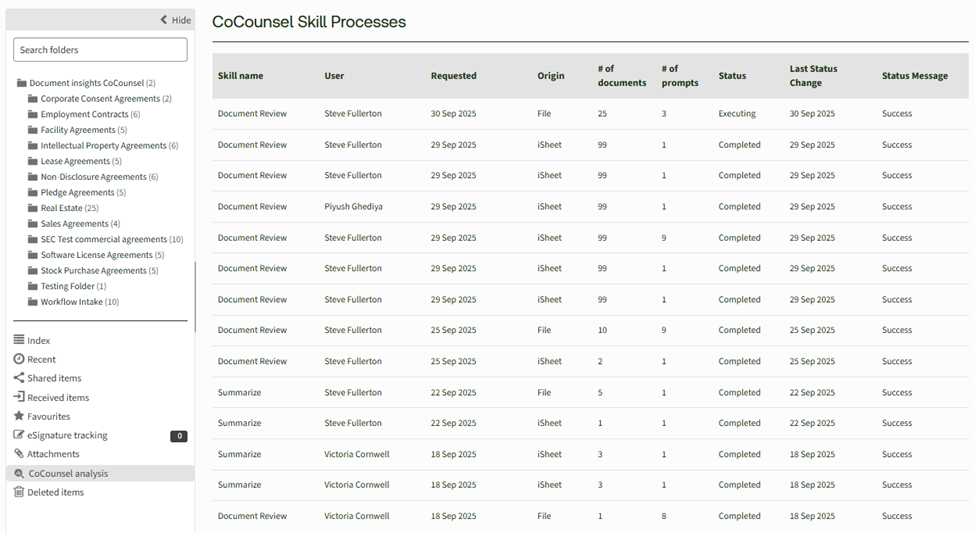Collapse Document insights CoCounsel root folder
This screenshot has width=975, height=533.
click(x=22, y=83)
